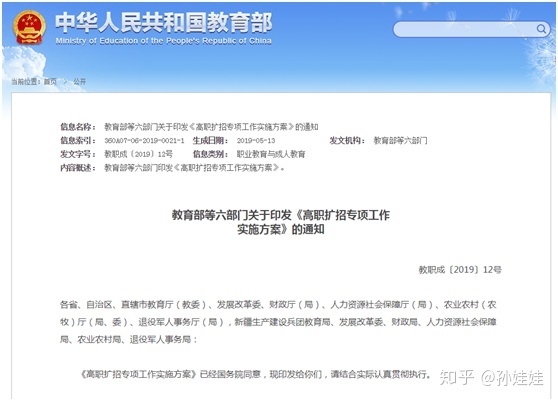Image resolution: width=558 pixels, height=401 pixels.
Task: Click the breadcrumb arrow separator
Action: coord(65,81)
